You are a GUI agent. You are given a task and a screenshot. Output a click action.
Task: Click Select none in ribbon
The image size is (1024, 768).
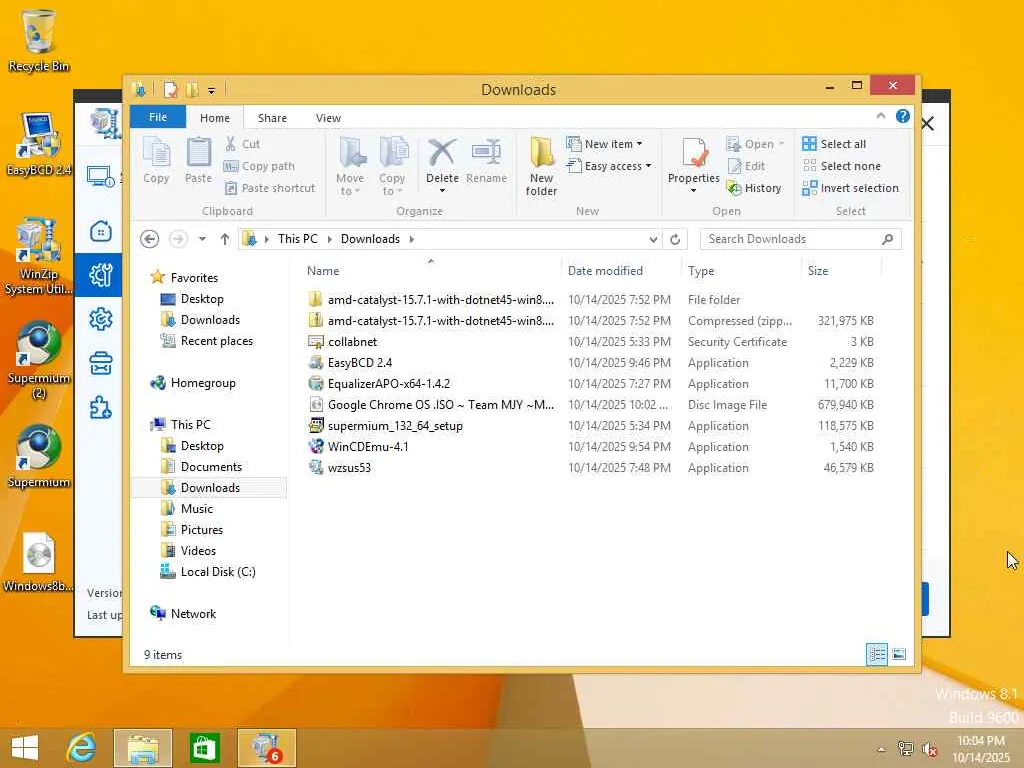tap(841, 166)
